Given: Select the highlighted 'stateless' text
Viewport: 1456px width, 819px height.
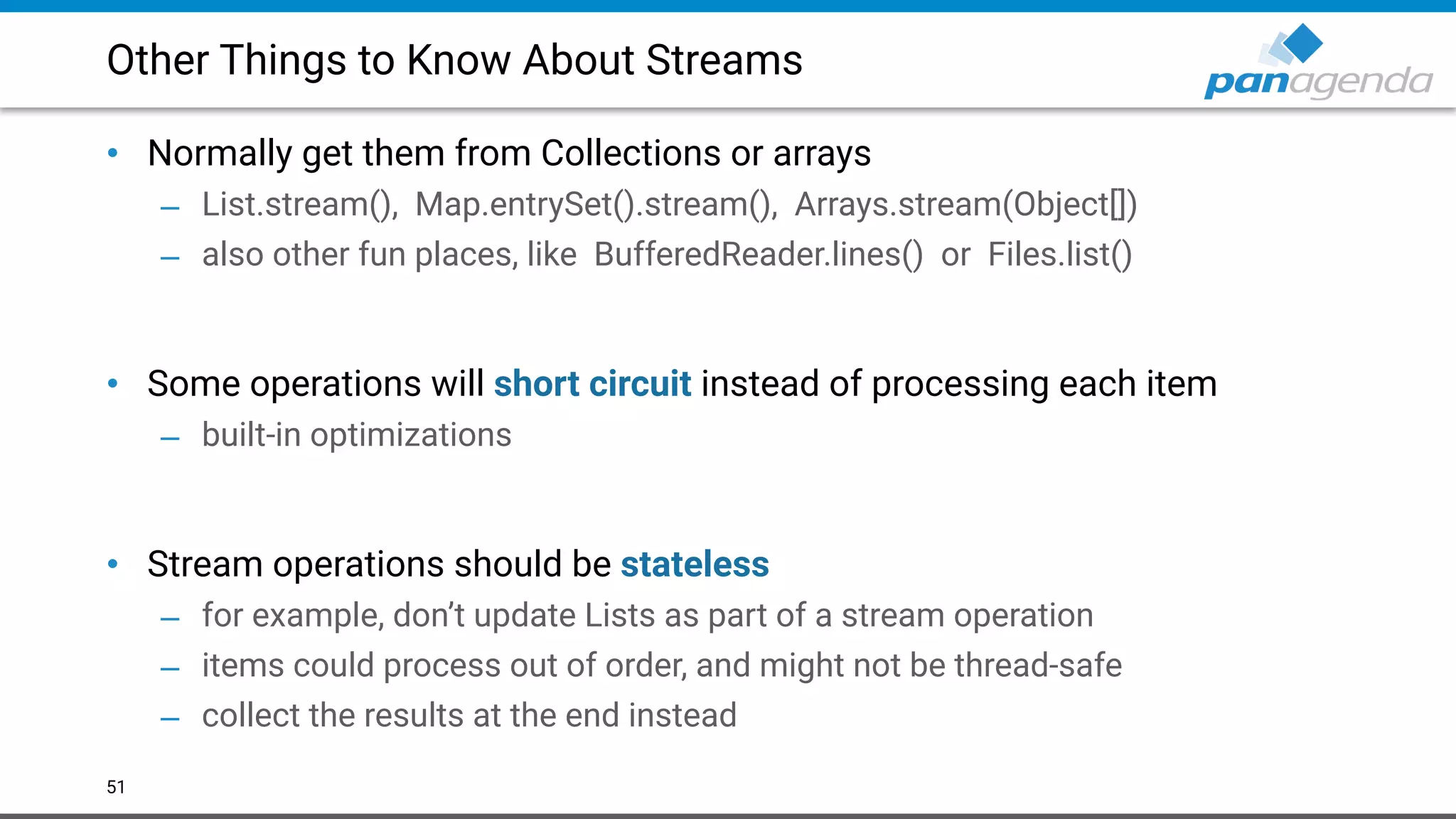Looking at the screenshot, I should click(x=695, y=564).
